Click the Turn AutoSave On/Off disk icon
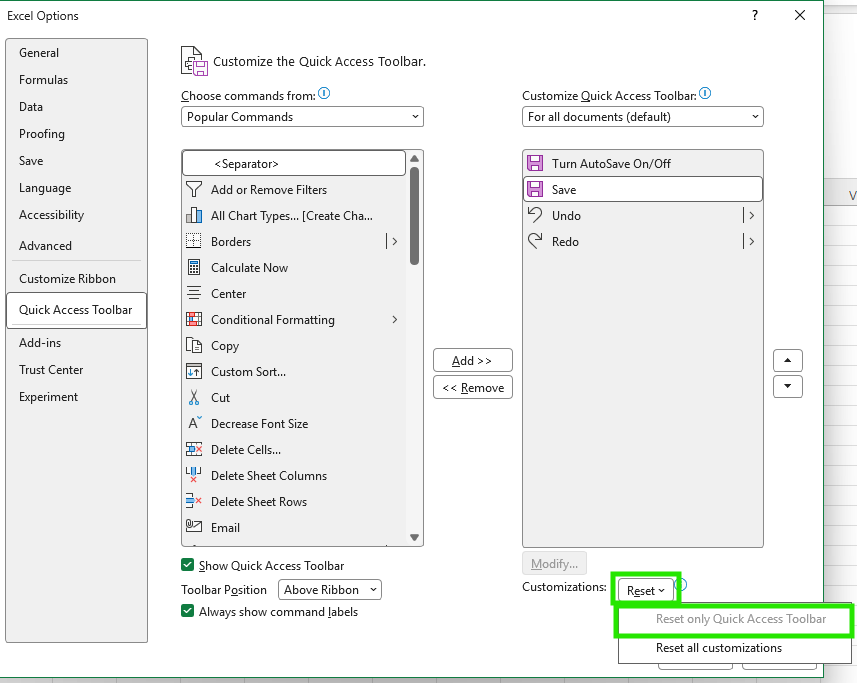The width and height of the screenshot is (857, 683). coord(535,163)
